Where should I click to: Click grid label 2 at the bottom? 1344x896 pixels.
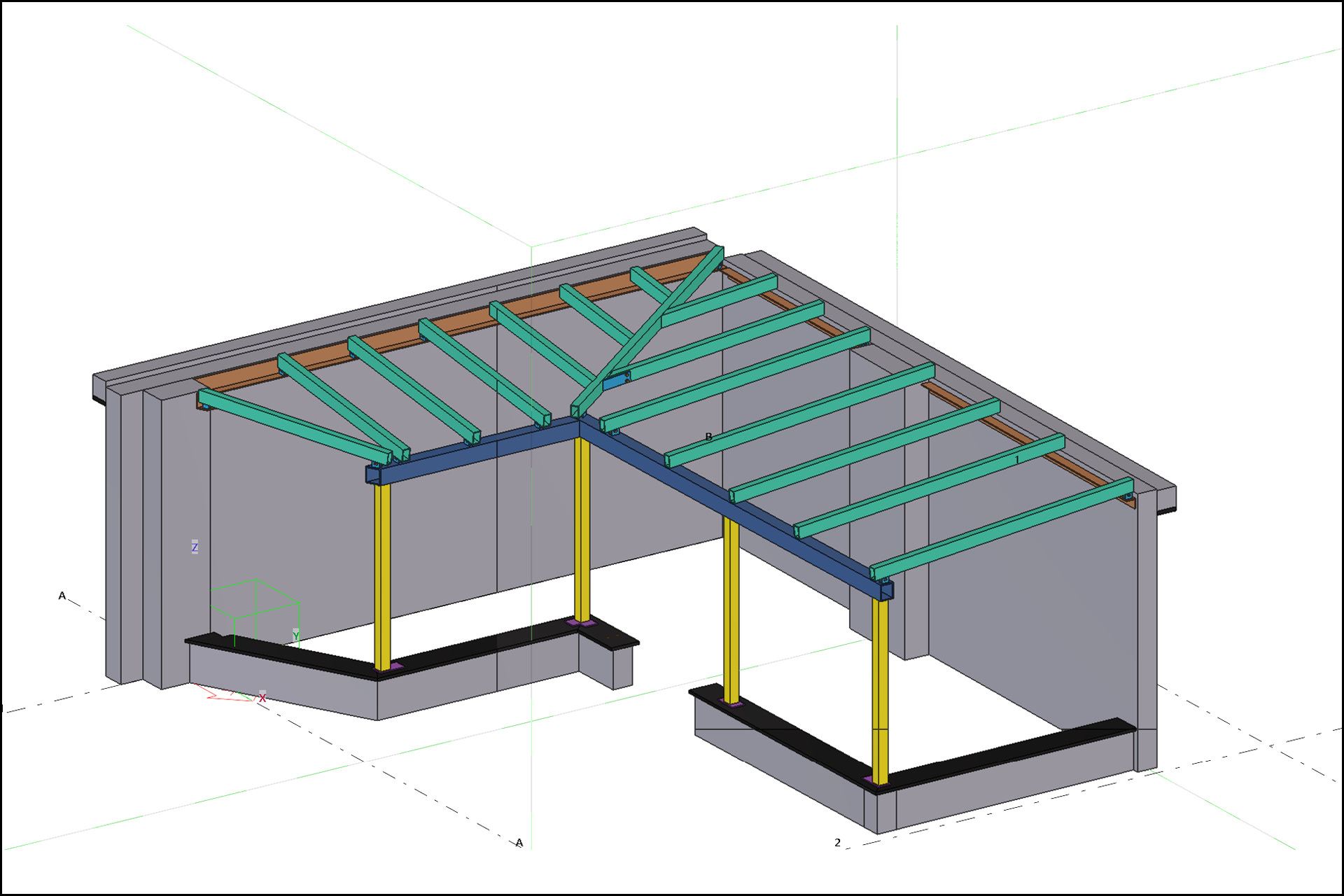click(837, 842)
